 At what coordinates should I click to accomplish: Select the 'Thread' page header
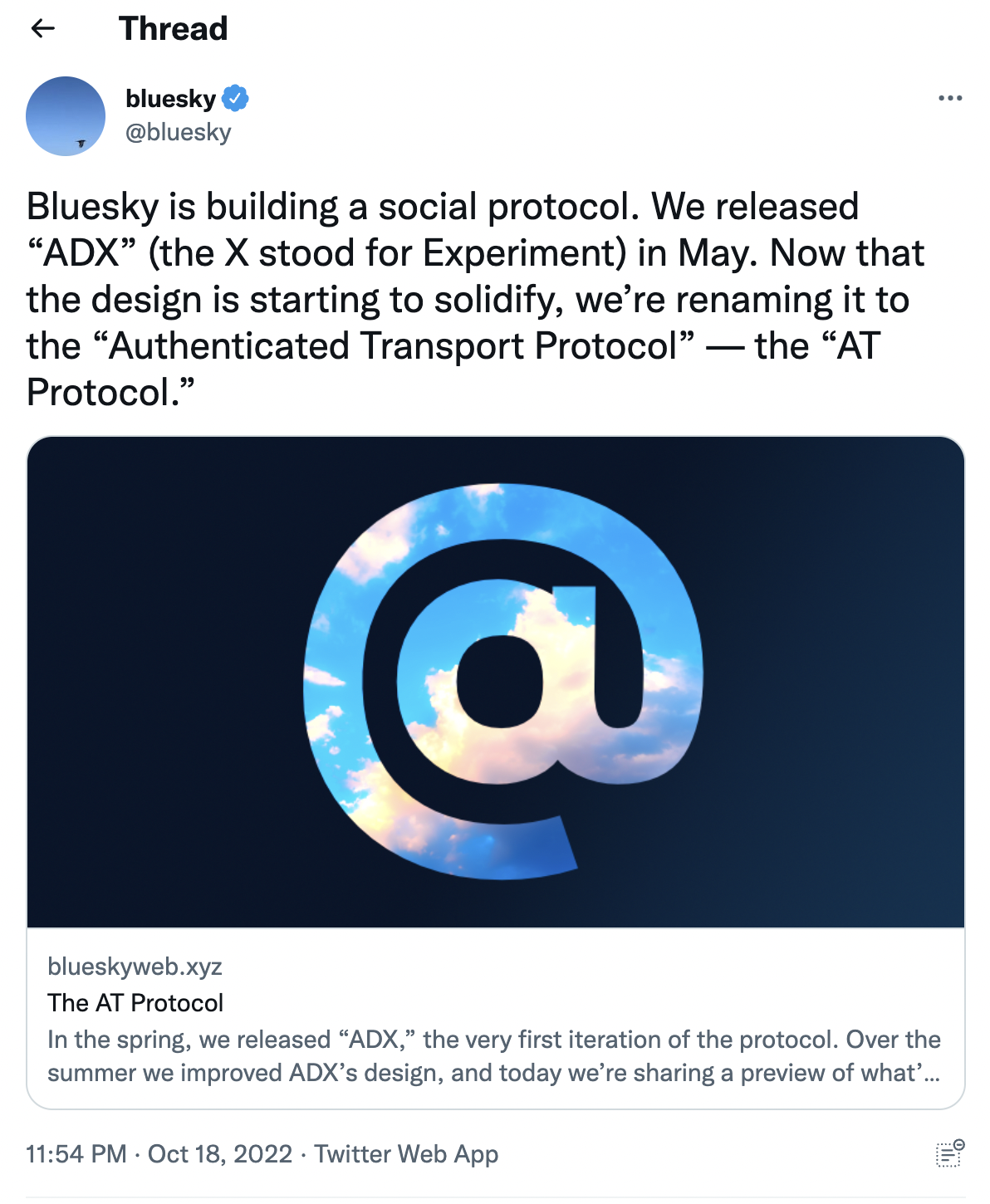[x=173, y=29]
